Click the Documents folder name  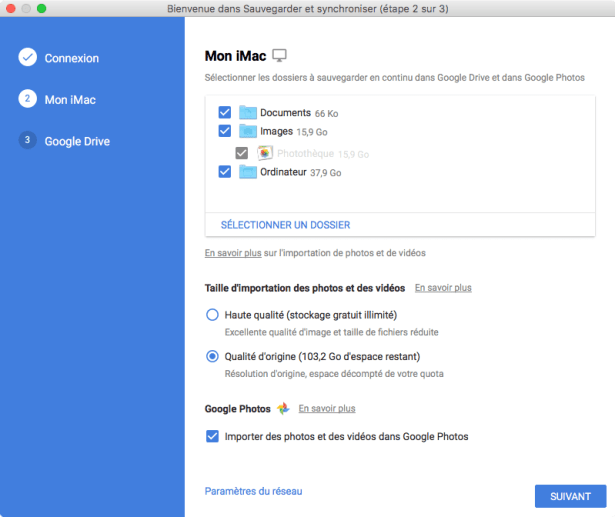click(x=285, y=113)
